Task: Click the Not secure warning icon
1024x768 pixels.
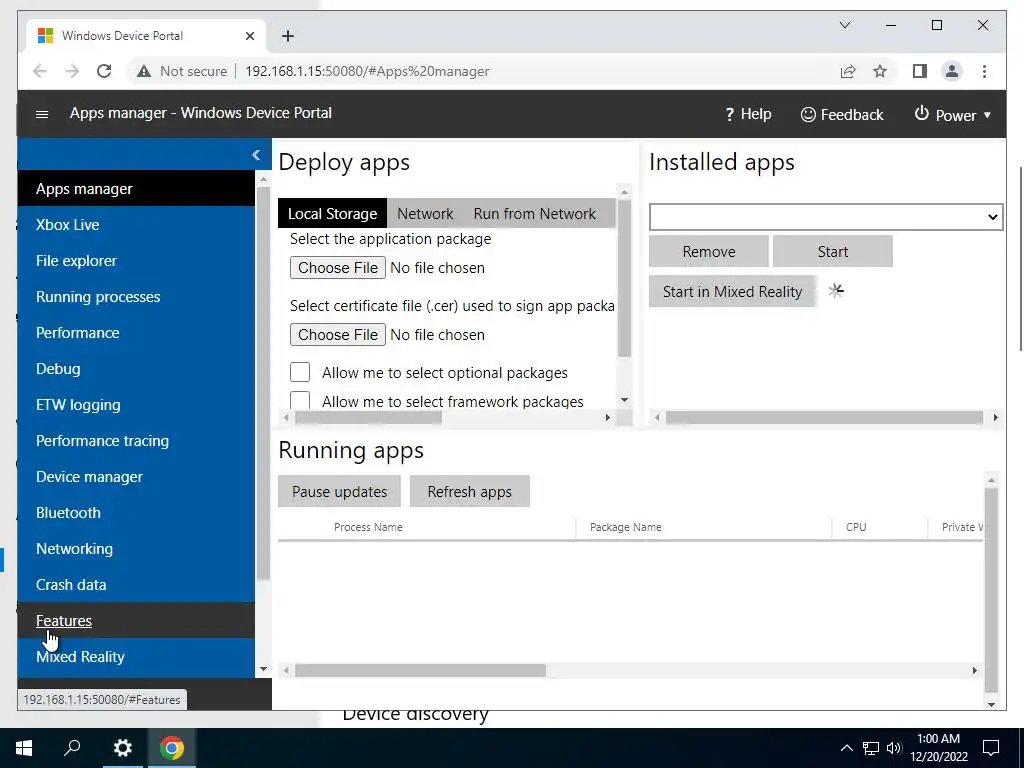Action: (144, 71)
